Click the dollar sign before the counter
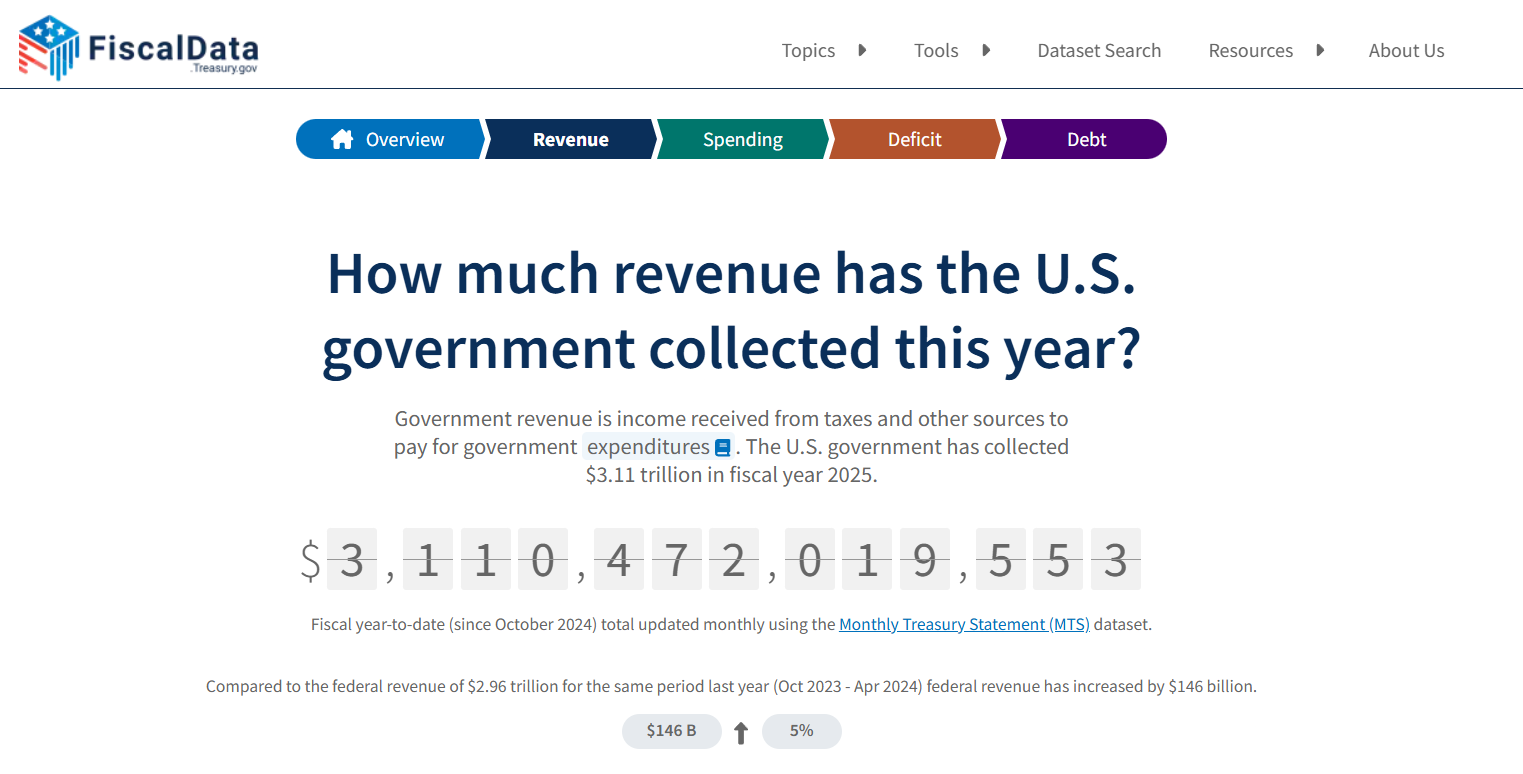 311,559
